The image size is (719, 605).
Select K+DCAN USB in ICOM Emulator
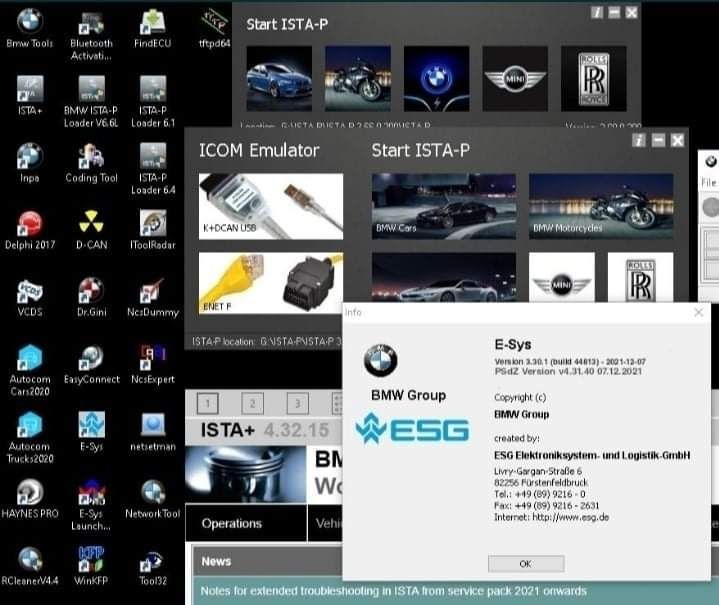point(271,206)
